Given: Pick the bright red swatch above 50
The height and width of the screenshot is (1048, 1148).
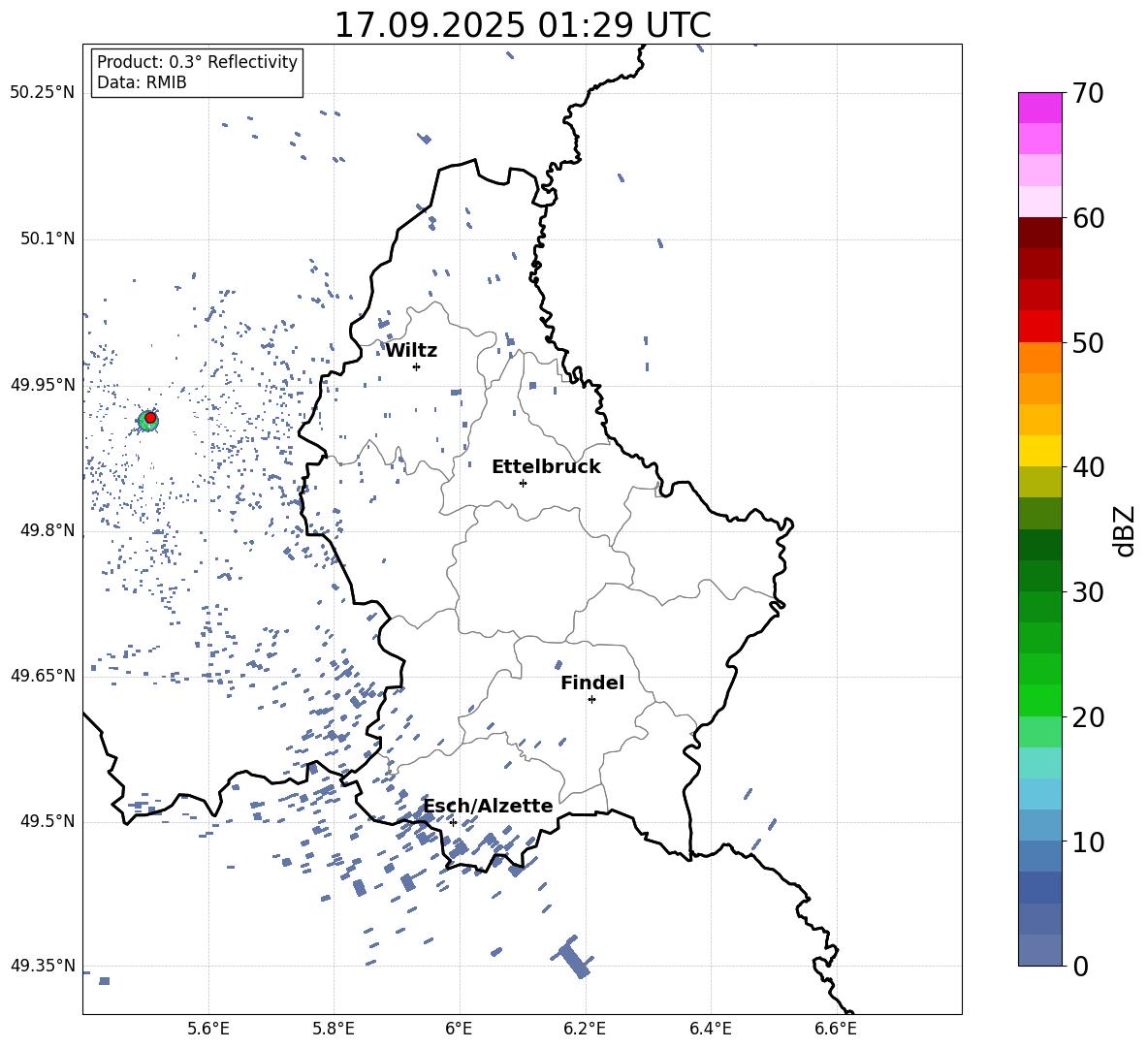Looking at the screenshot, I should pyautogui.click(x=1039, y=327).
